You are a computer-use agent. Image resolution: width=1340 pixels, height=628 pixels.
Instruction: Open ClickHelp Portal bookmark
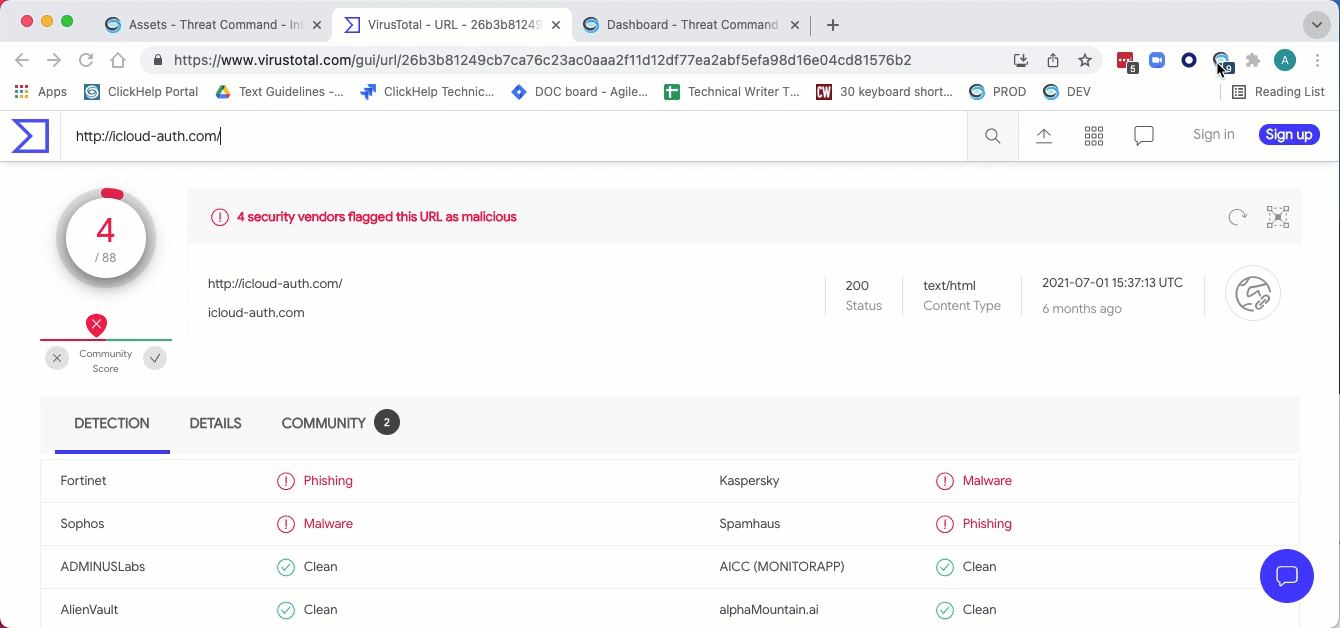[141, 92]
